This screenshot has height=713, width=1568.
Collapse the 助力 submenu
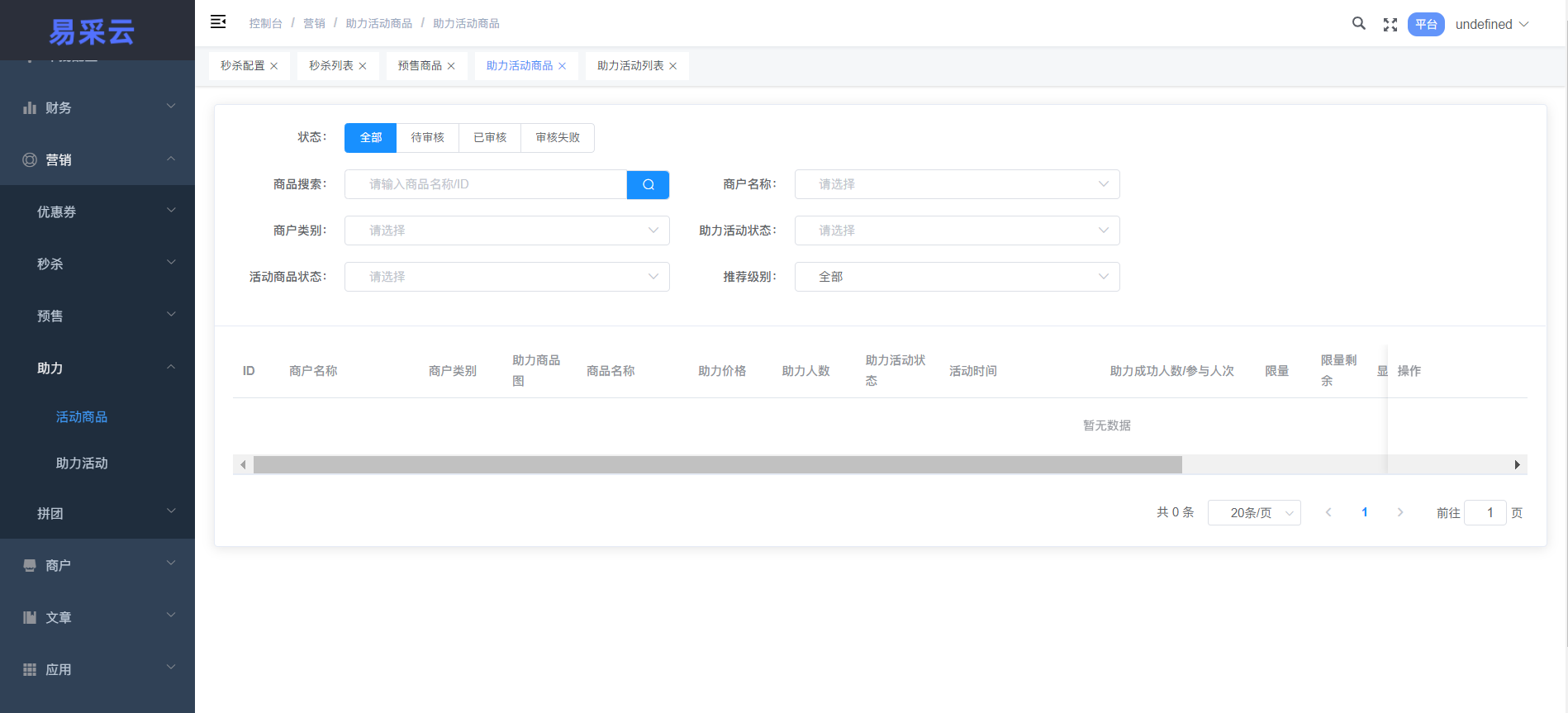97,368
